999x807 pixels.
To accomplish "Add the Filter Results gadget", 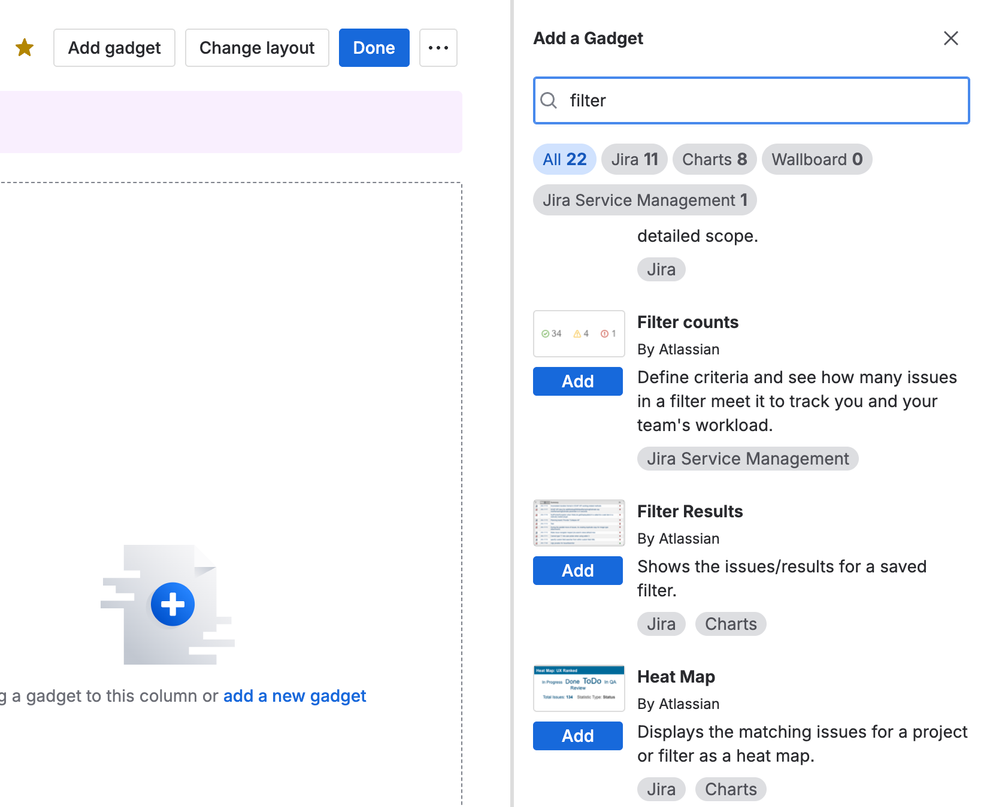I will pyautogui.click(x=578, y=570).
